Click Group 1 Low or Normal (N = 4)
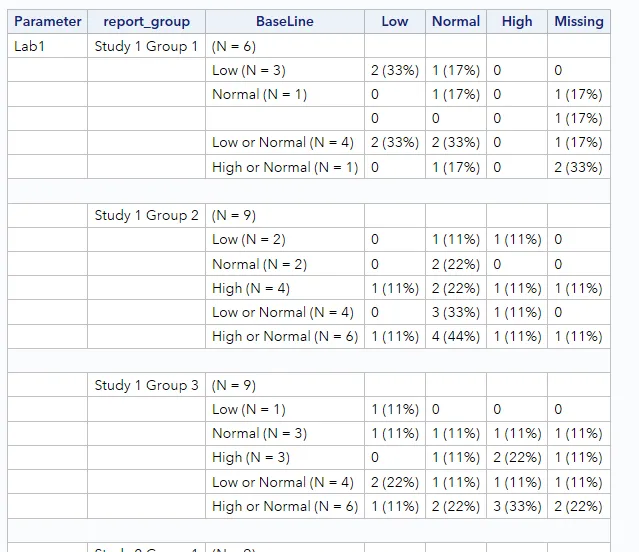Viewport: 639px width, 552px height. coord(285,142)
